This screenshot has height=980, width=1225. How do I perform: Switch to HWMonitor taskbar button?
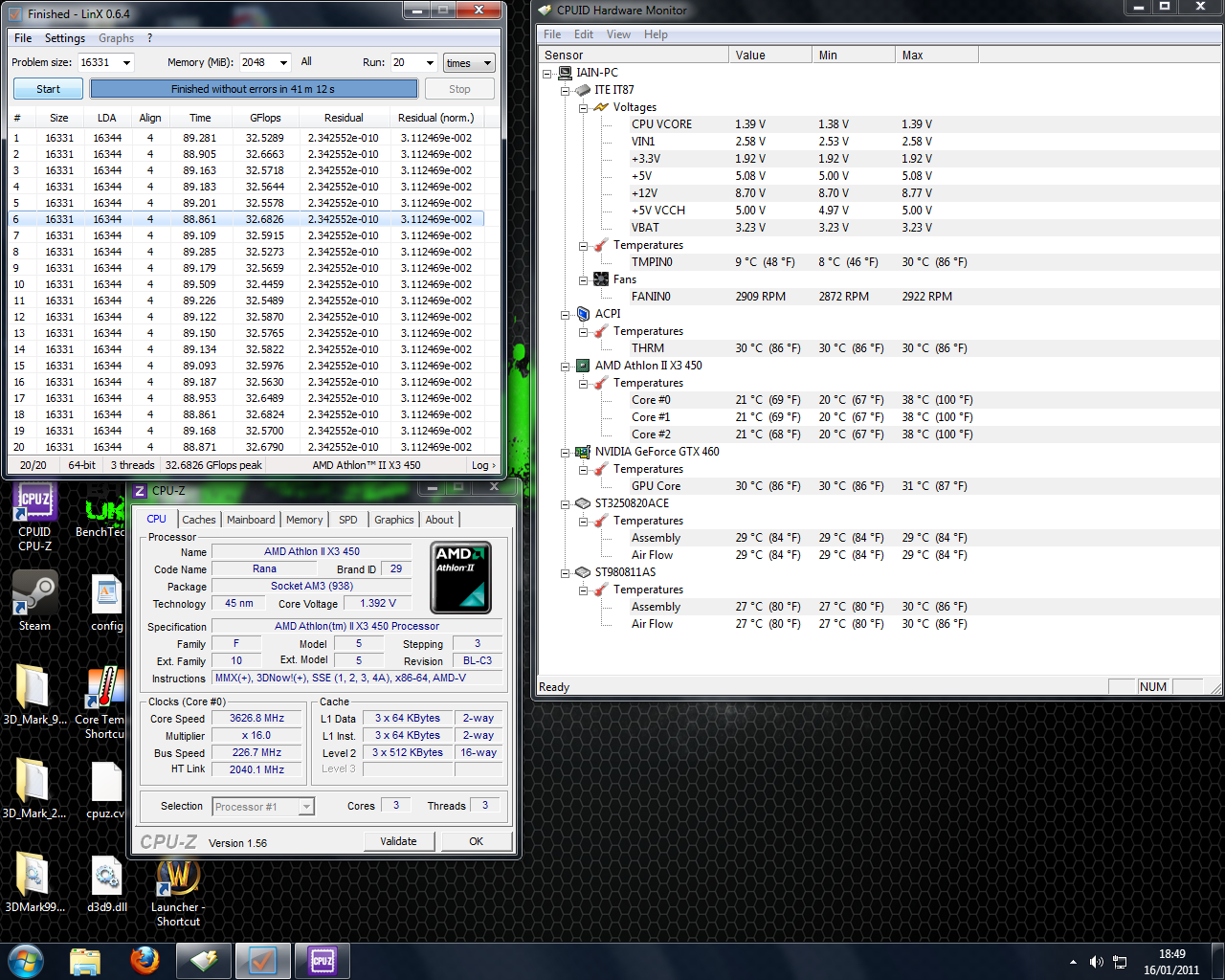(x=204, y=961)
